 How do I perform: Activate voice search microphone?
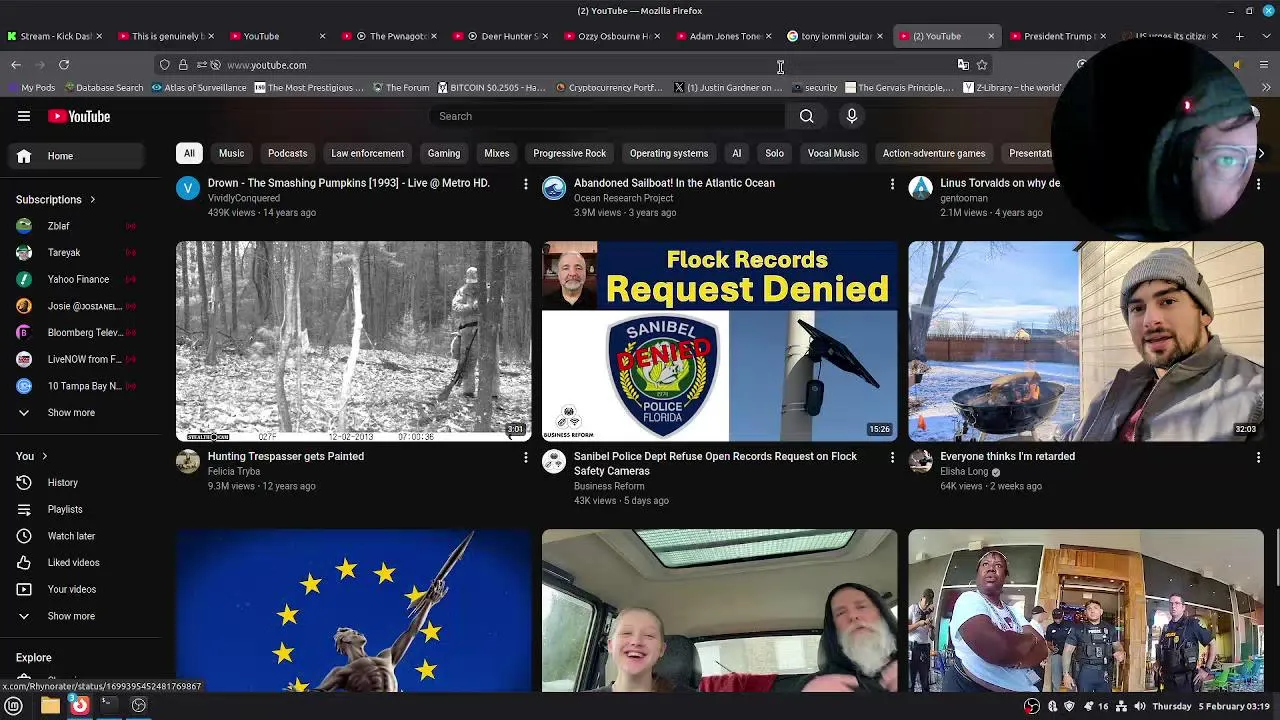(x=852, y=116)
